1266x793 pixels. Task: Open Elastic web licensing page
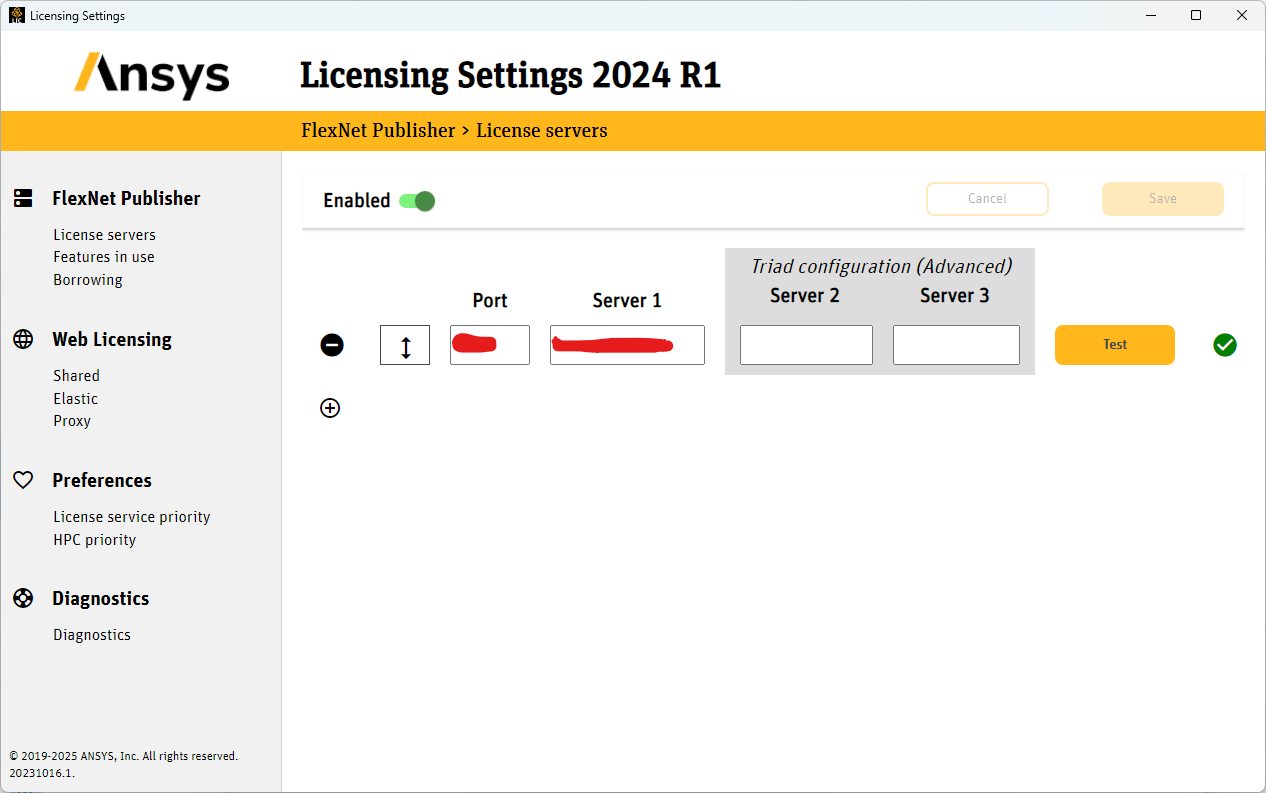(x=76, y=398)
